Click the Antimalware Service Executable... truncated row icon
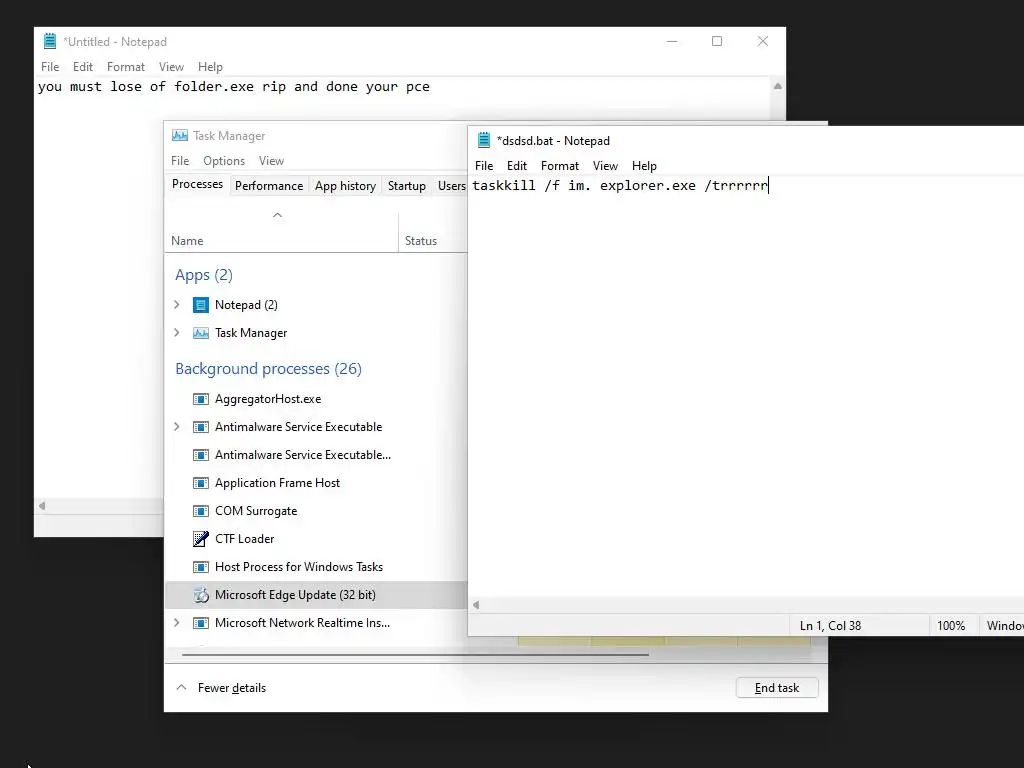This screenshot has width=1024, height=768. [x=200, y=455]
